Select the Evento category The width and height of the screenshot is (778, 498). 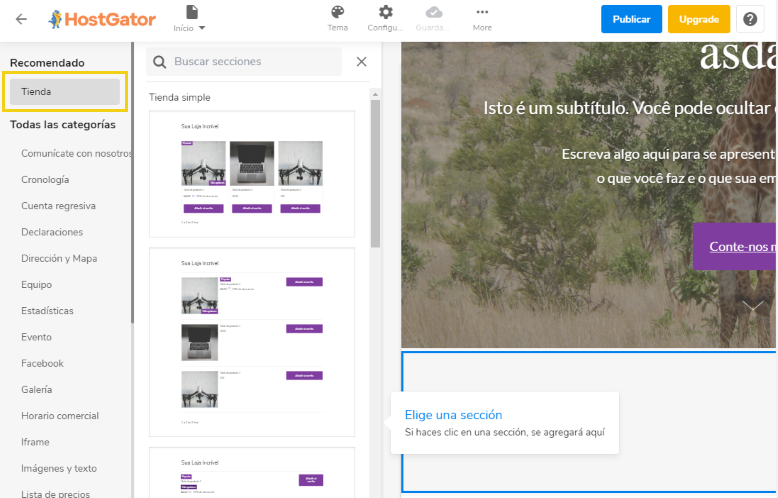(x=36, y=337)
